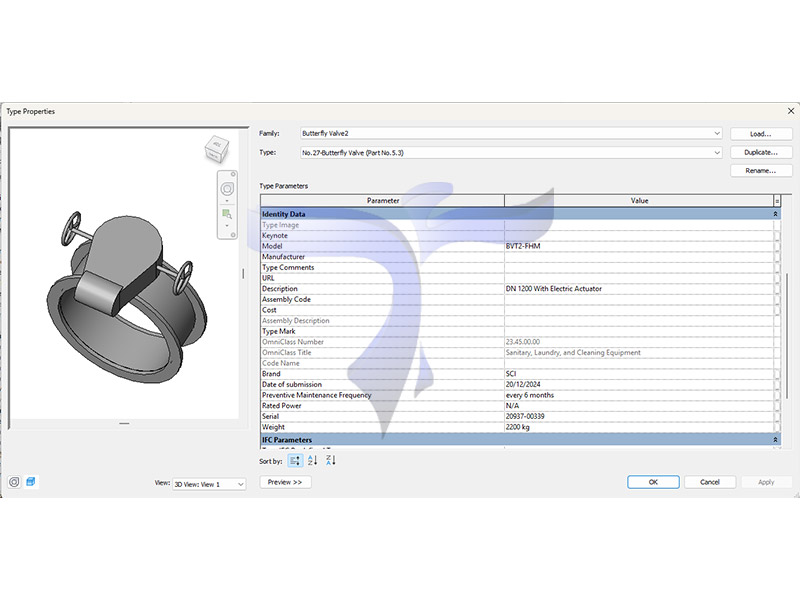Collapse the Identity Data parameter group

pyautogui.click(x=776, y=214)
